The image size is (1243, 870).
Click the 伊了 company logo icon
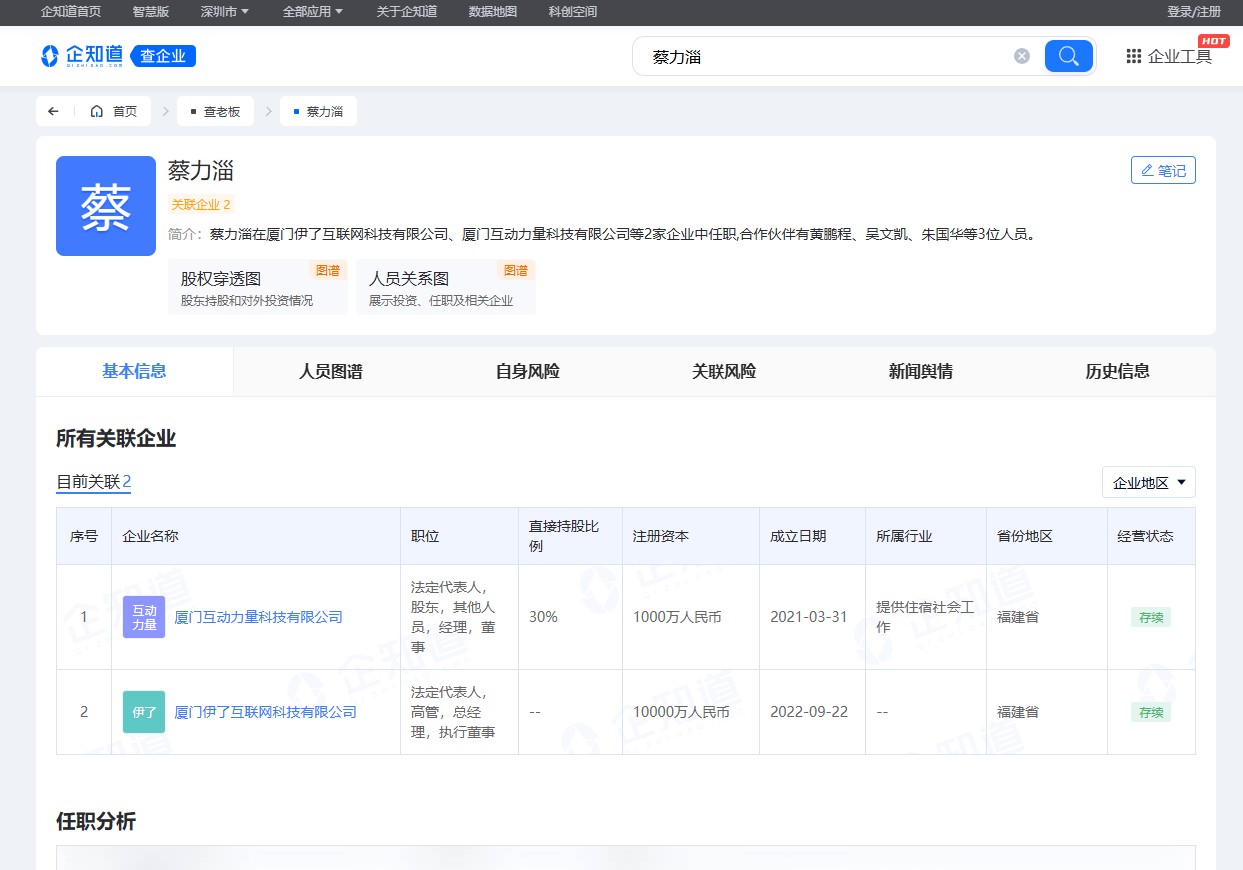click(x=144, y=712)
